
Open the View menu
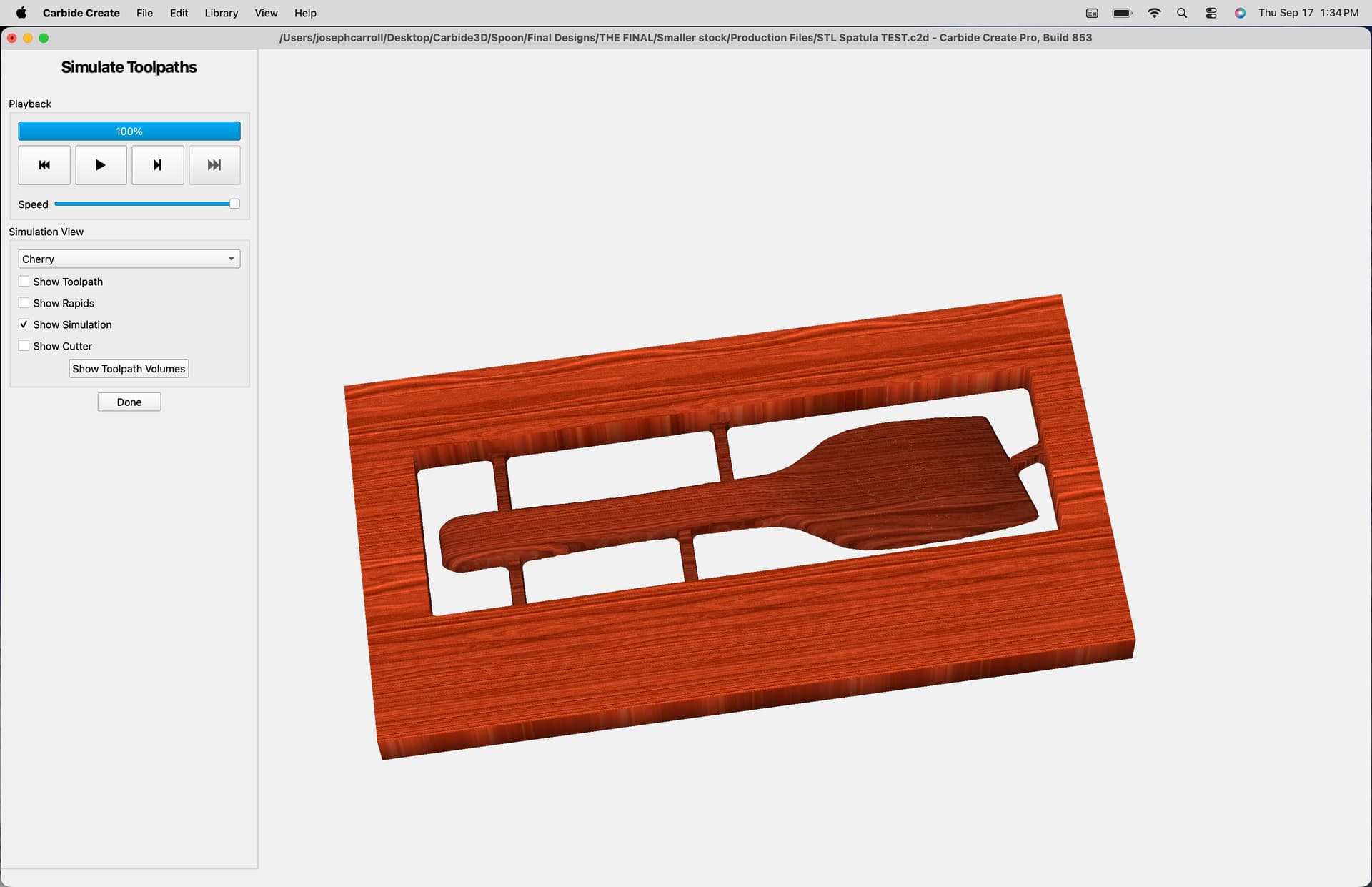click(x=266, y=13)
